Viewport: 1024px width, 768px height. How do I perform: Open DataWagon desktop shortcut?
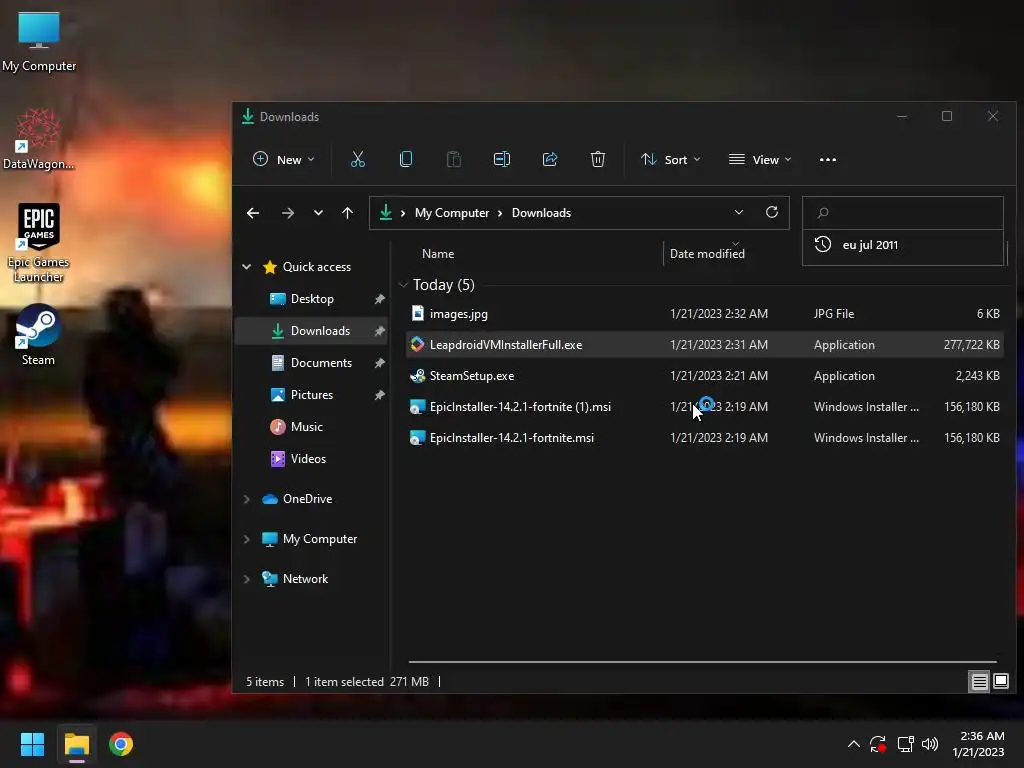pyautogui.click(x=39, y=139)
